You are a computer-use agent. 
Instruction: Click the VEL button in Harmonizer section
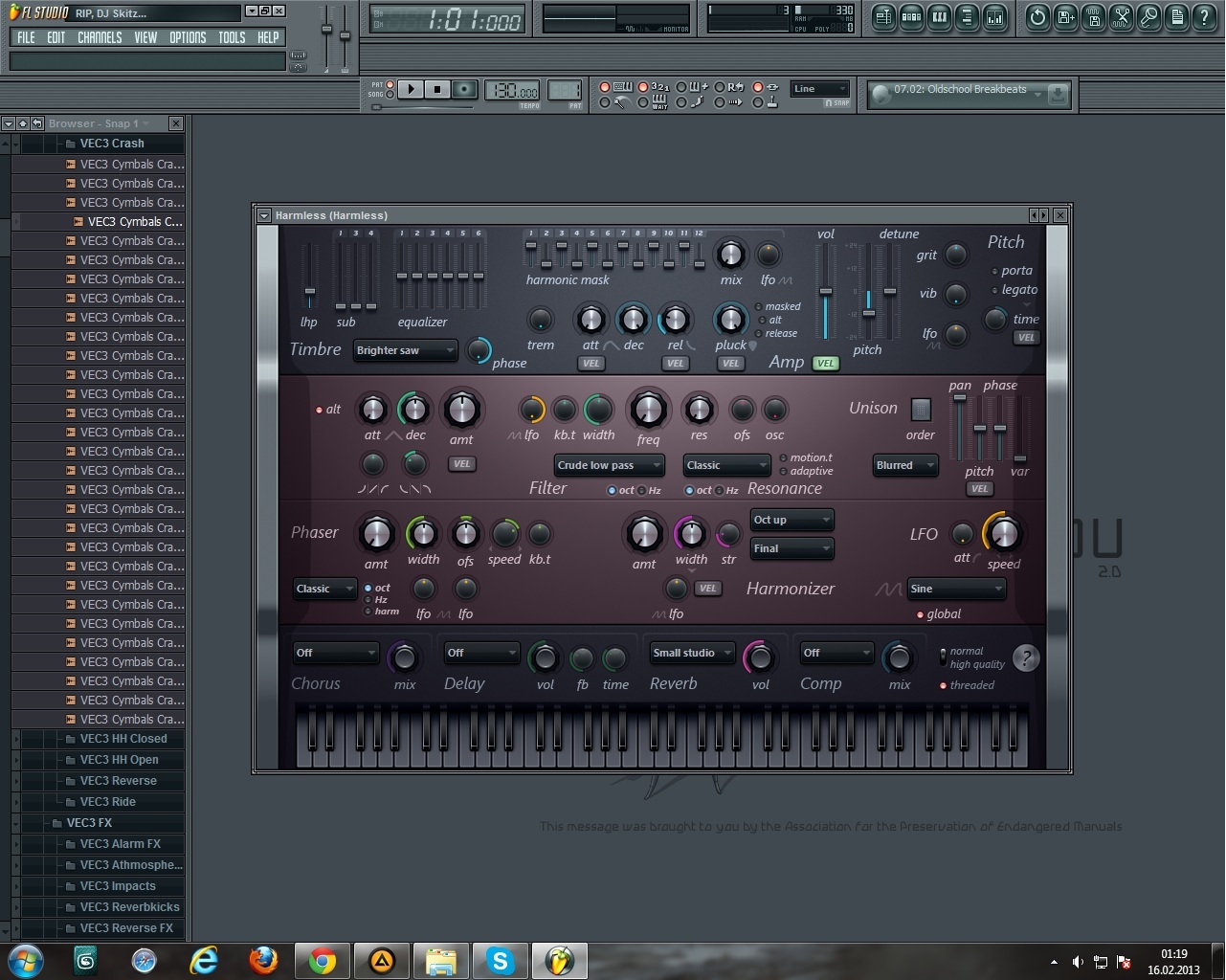(707, 589)
